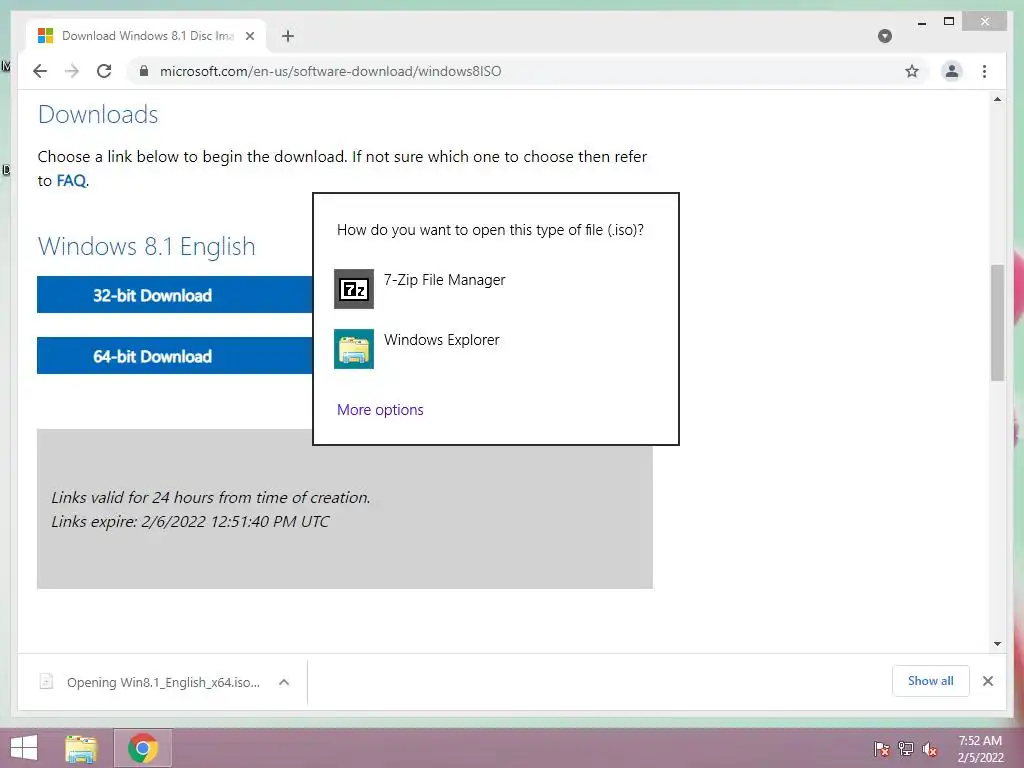The width and height of the screenshot is (1024, 768).
Task: Expand the Win8.1_English_x64.iso download menu chevron
Action: (x=284, y=682)
